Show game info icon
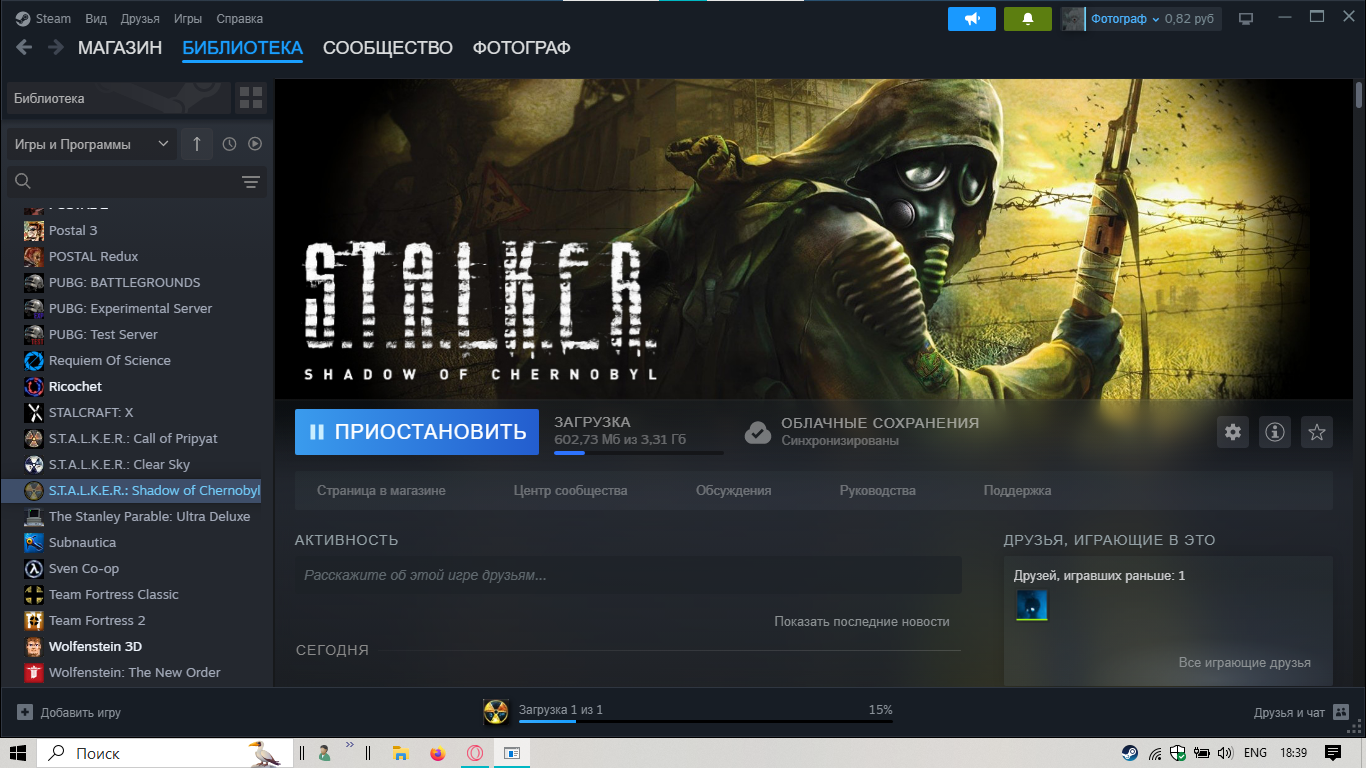Viewport: 1366px width, 768px height. (x=1275, y=432)
